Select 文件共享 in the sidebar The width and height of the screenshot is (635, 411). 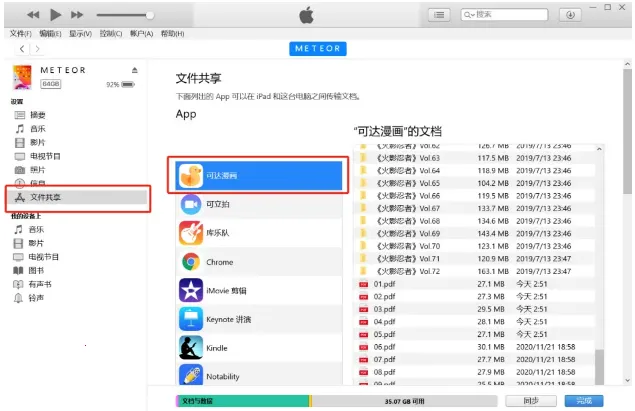click(x=45, y=198)
